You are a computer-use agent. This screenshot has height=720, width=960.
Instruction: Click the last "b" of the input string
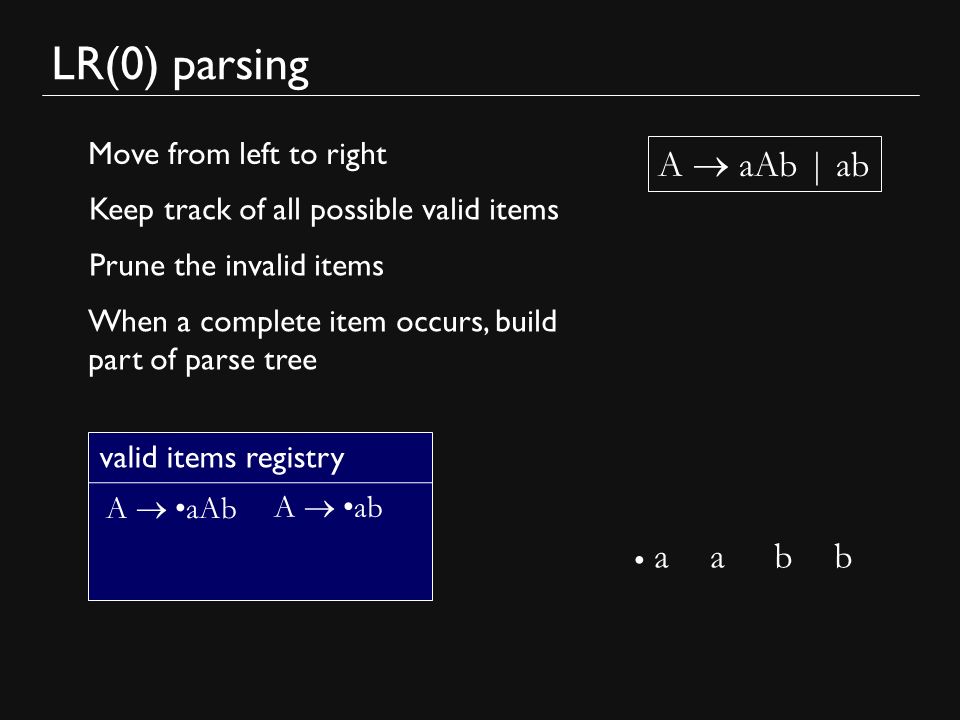(x=843, y=557)
